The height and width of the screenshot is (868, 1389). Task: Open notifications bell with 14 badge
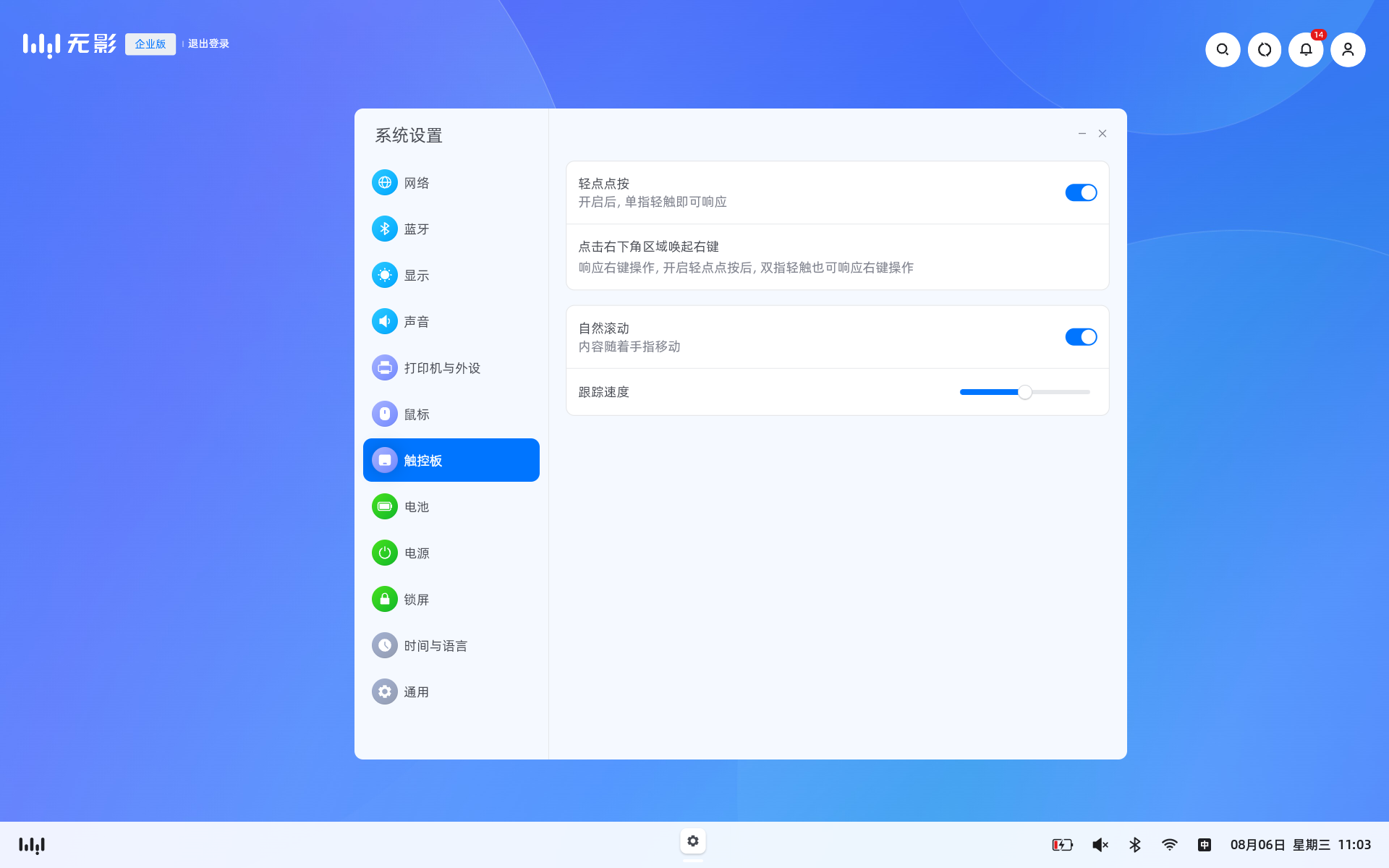[x=1307, y=50]
